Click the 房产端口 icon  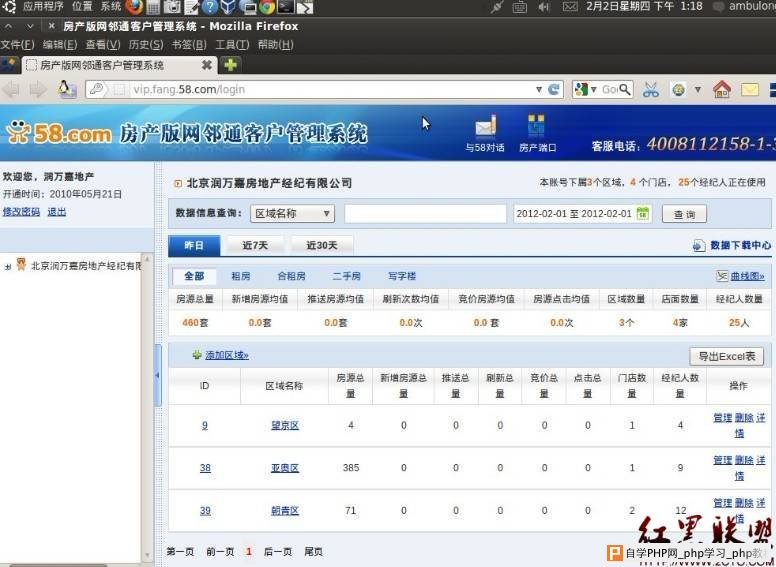537,134
